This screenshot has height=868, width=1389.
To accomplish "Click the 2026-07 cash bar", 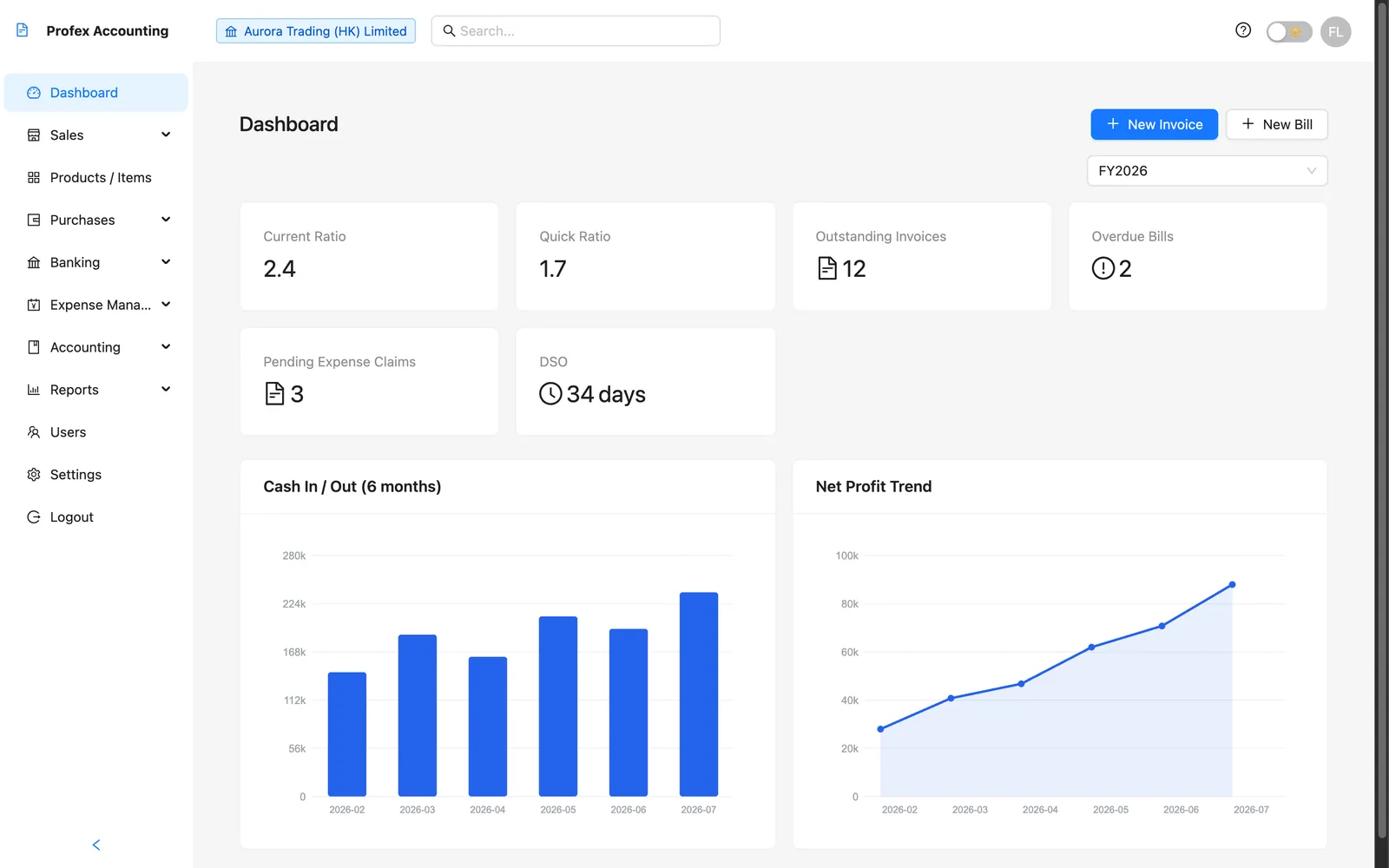I will pos(699,694).
